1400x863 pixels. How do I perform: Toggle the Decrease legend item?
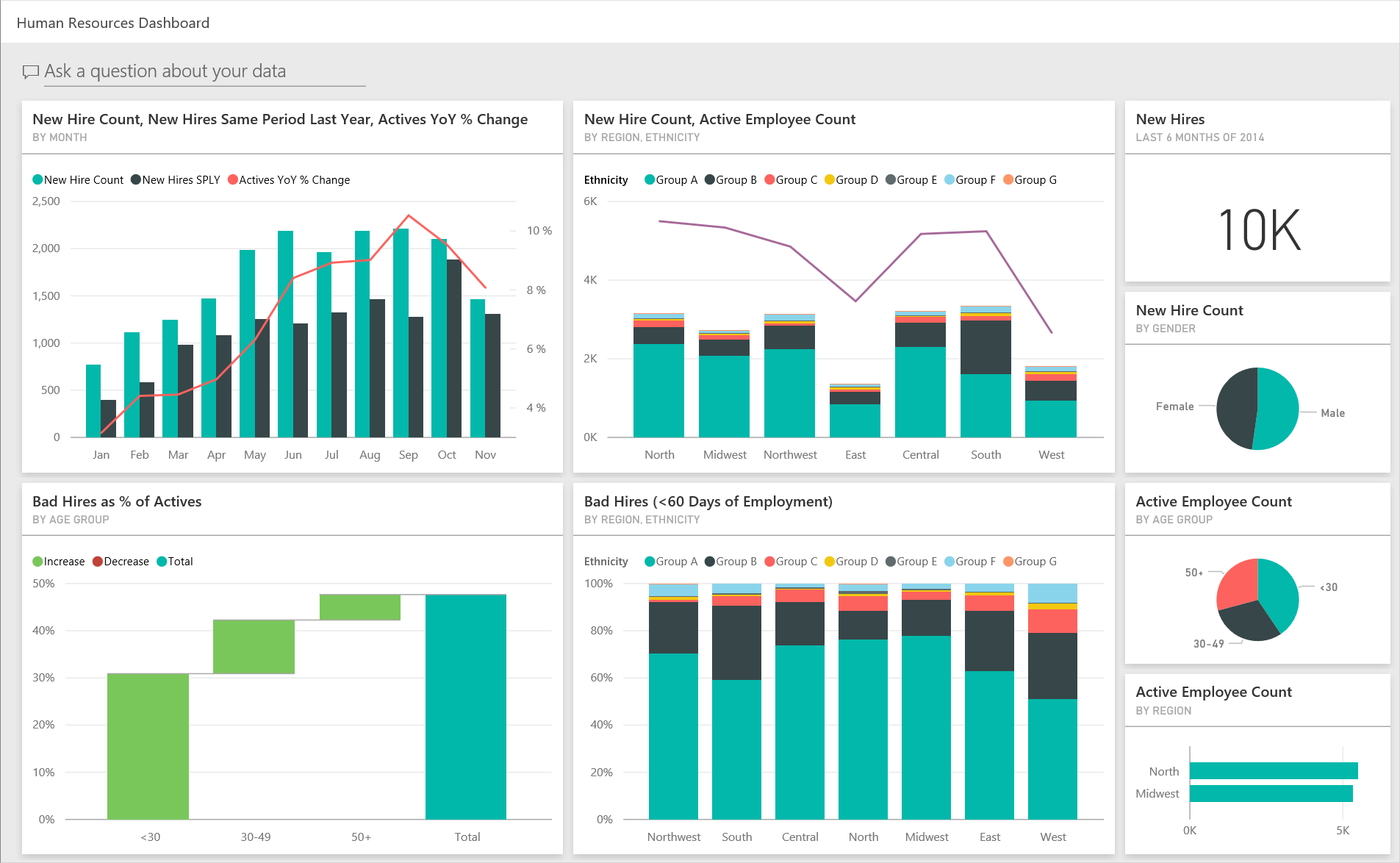pos(121,561)
